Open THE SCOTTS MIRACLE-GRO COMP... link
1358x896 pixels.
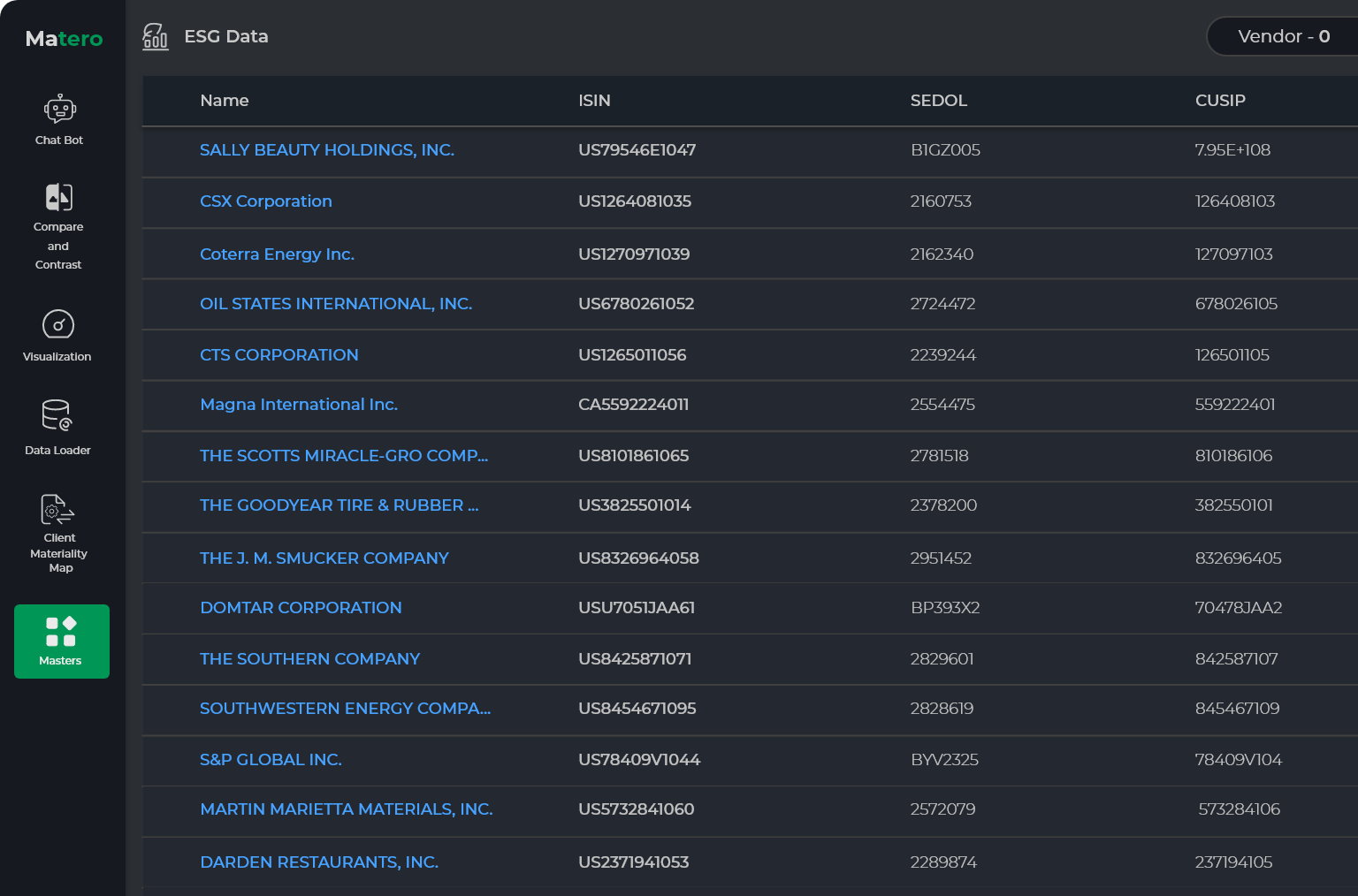point(344,456)
